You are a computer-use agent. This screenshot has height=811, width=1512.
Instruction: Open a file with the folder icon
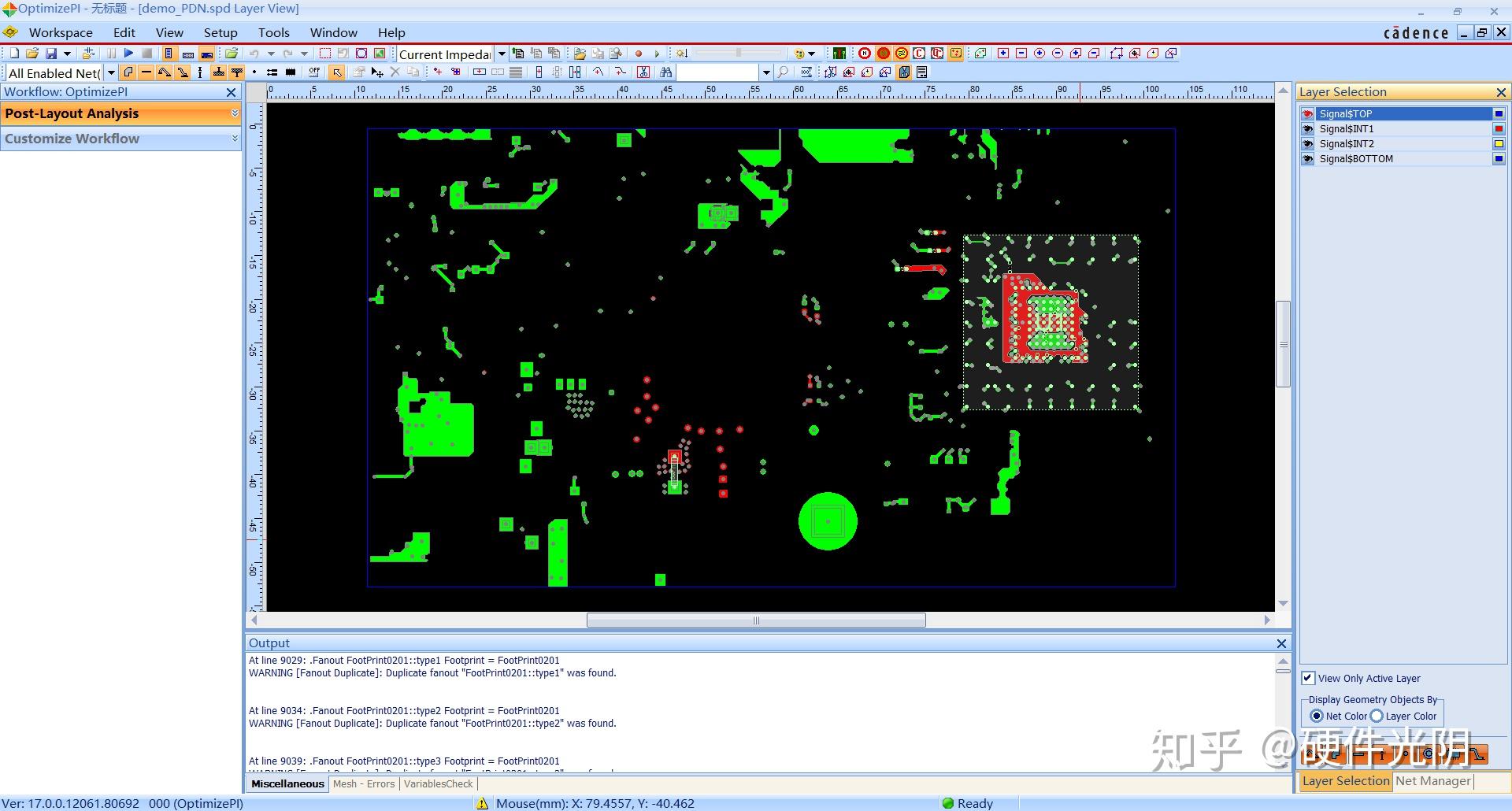(32, 54)
